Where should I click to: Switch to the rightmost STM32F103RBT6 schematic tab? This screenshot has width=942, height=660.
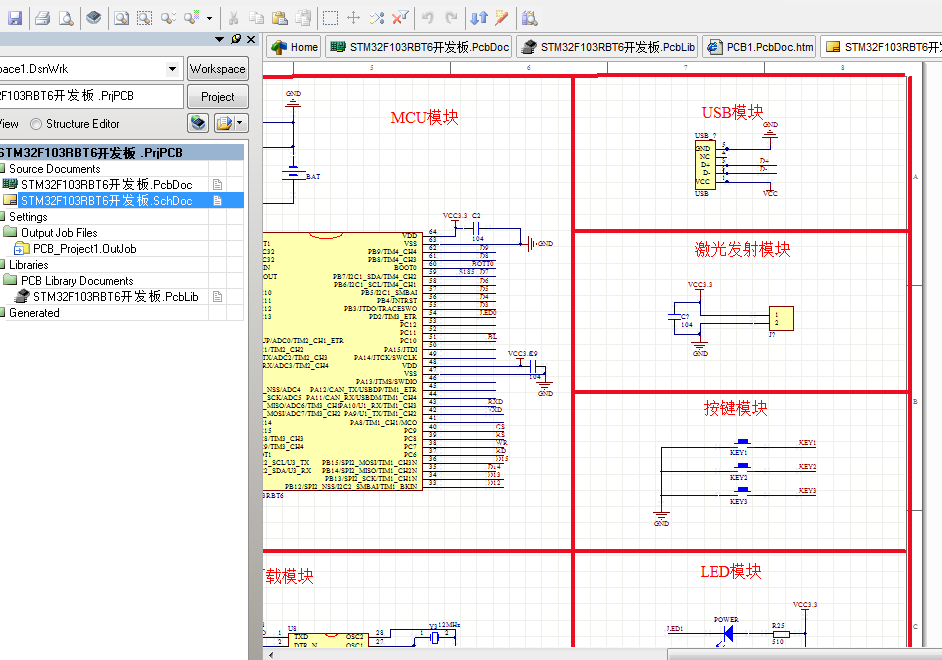881,47
